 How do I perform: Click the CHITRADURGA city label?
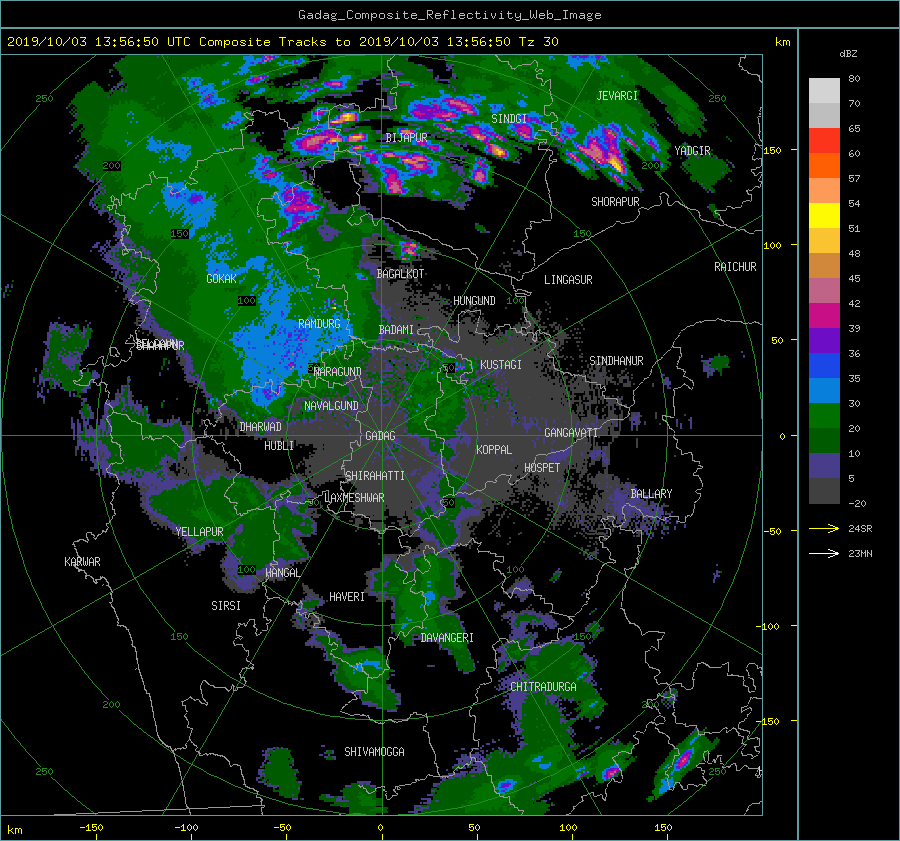(543, 687)
